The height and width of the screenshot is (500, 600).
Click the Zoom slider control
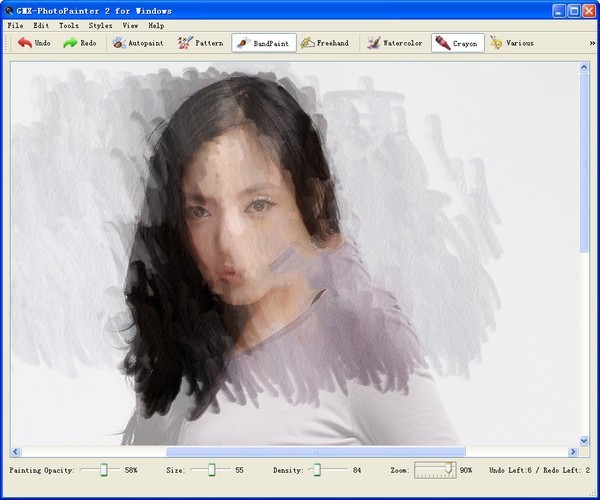tap(435, 469)
